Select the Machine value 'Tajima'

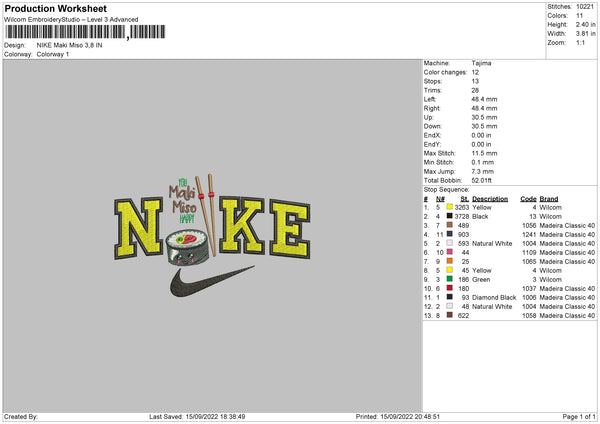[x=481, y=63]
